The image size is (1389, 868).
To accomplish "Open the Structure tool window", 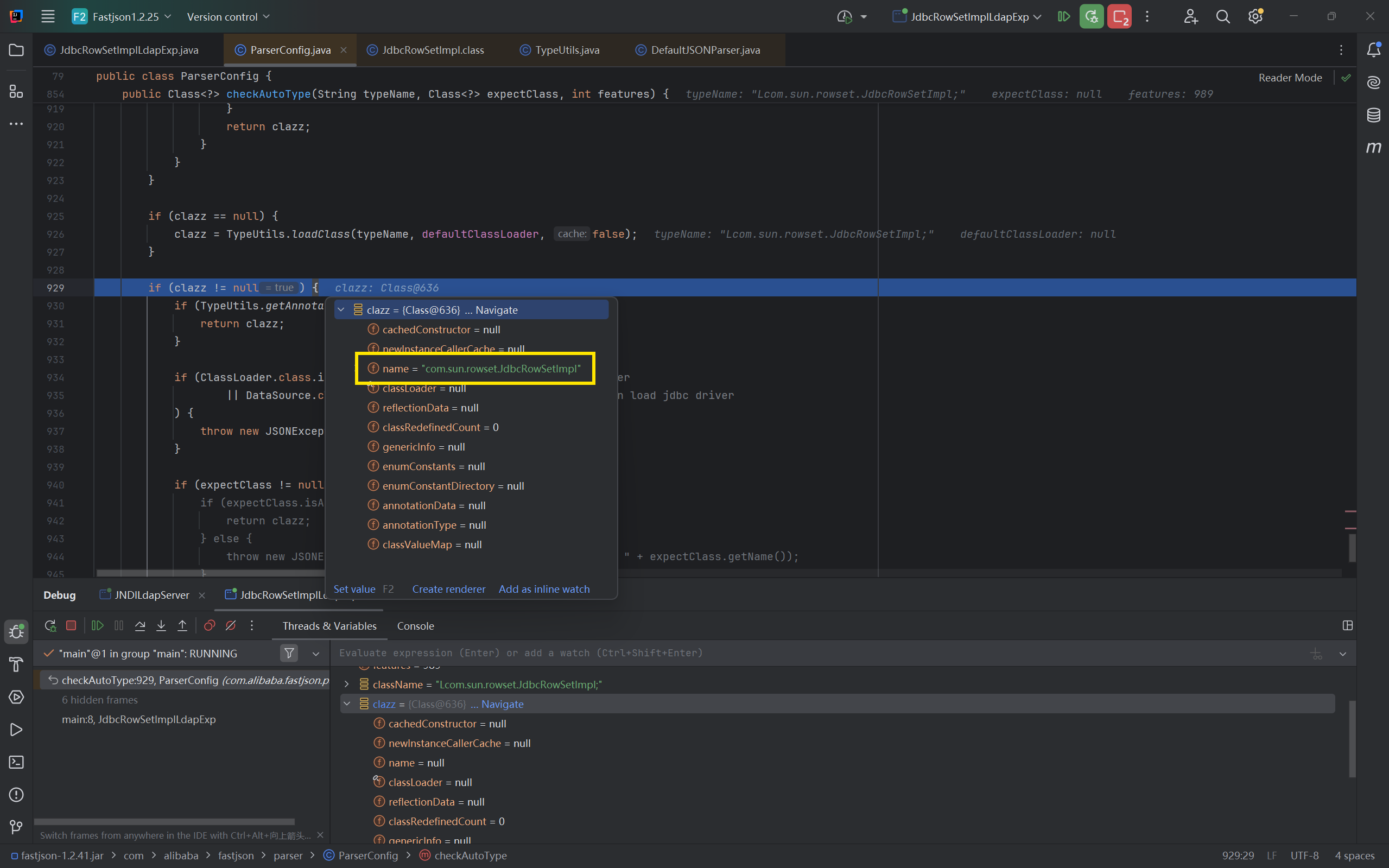I will pyautogui.click(x=16, y=91).
